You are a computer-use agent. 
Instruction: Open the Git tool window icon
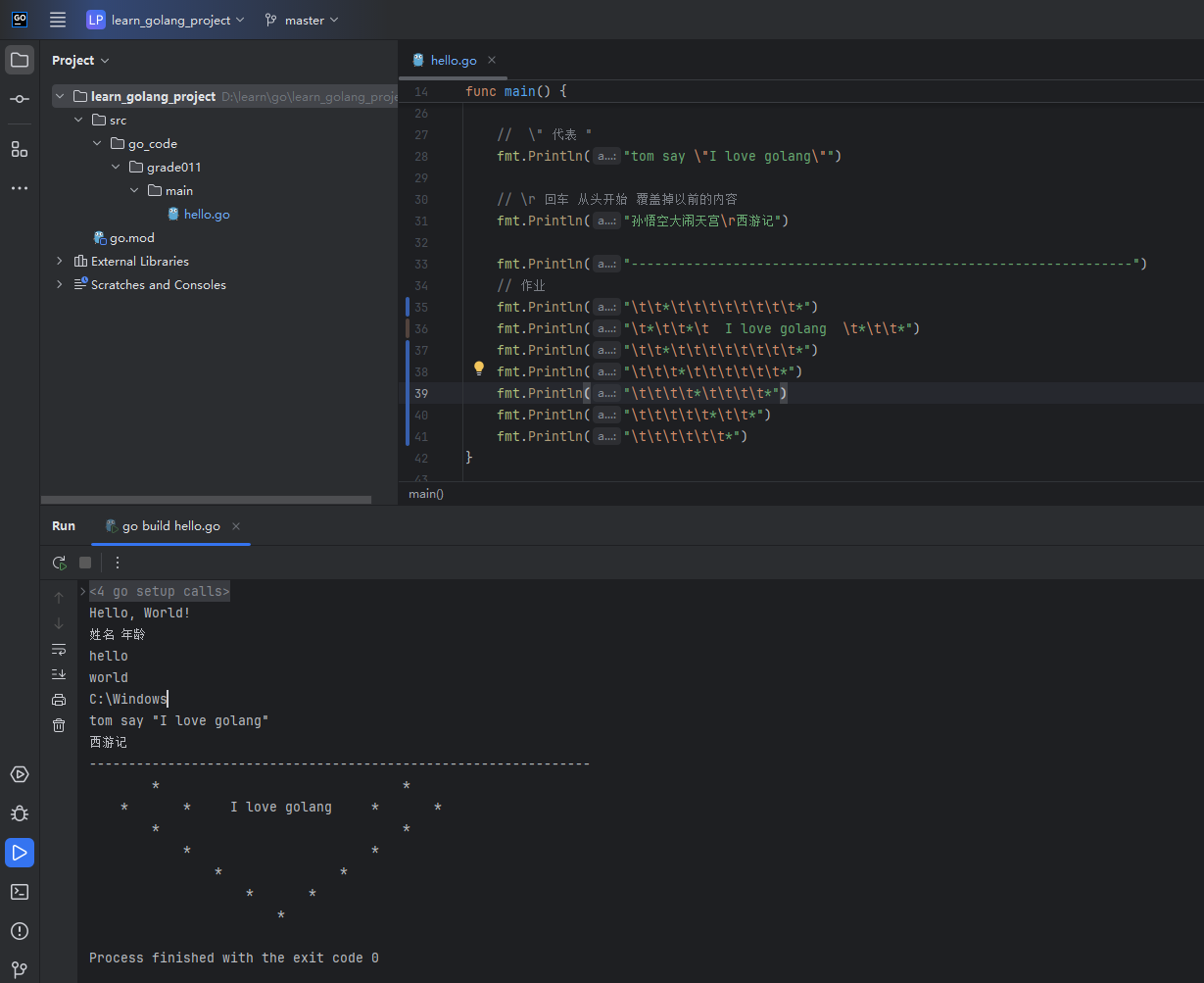[20, 969]
